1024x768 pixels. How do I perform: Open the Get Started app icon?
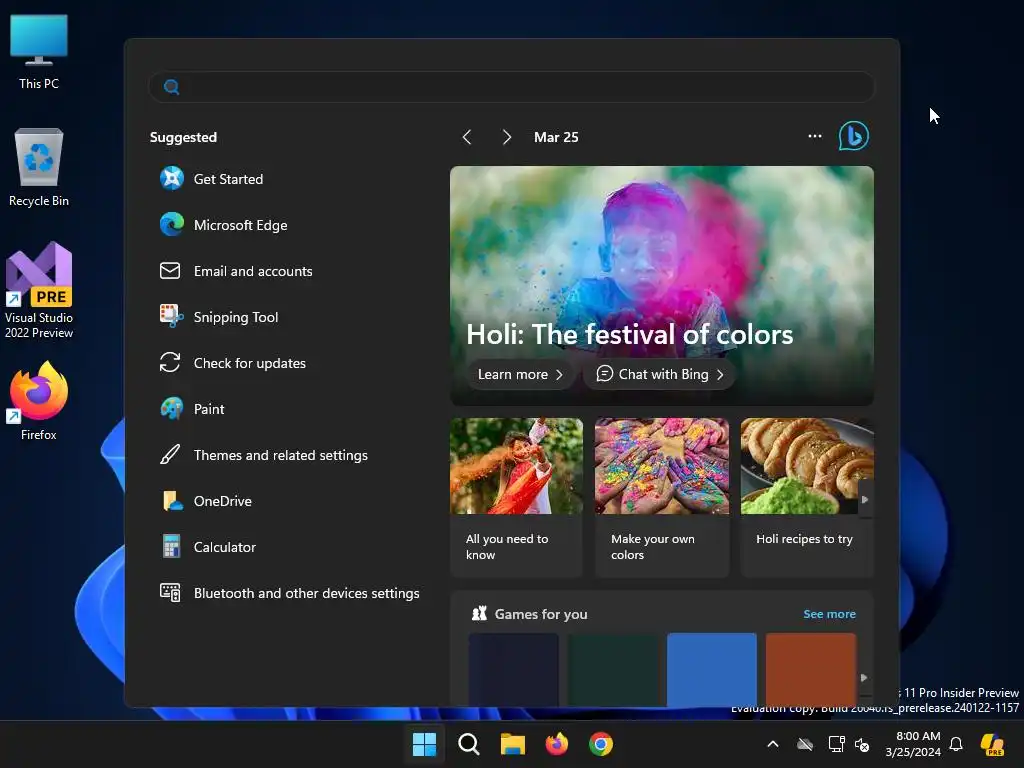pos(172,178)
